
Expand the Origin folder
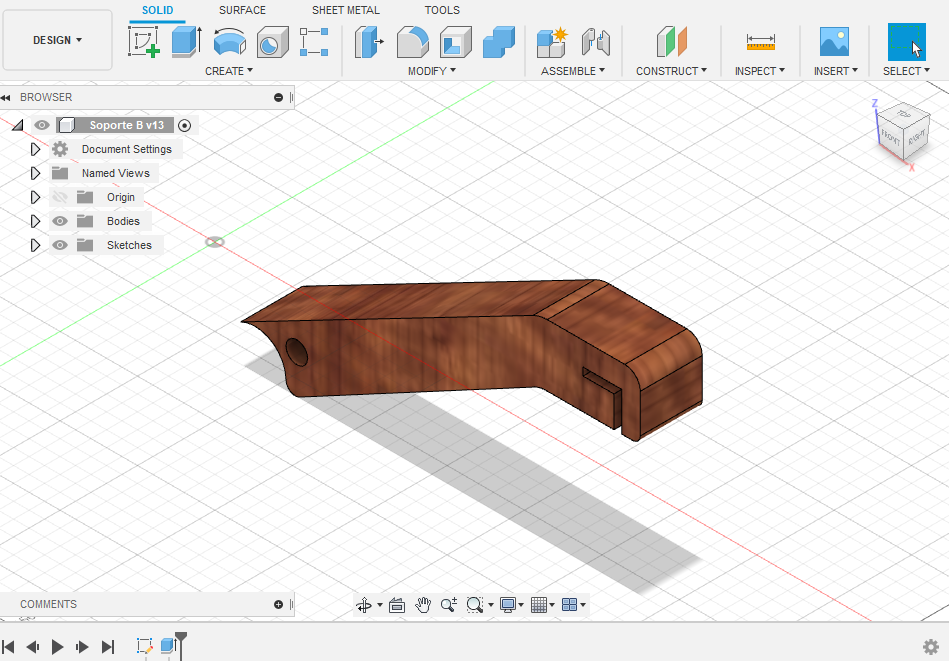coord(35,197)
